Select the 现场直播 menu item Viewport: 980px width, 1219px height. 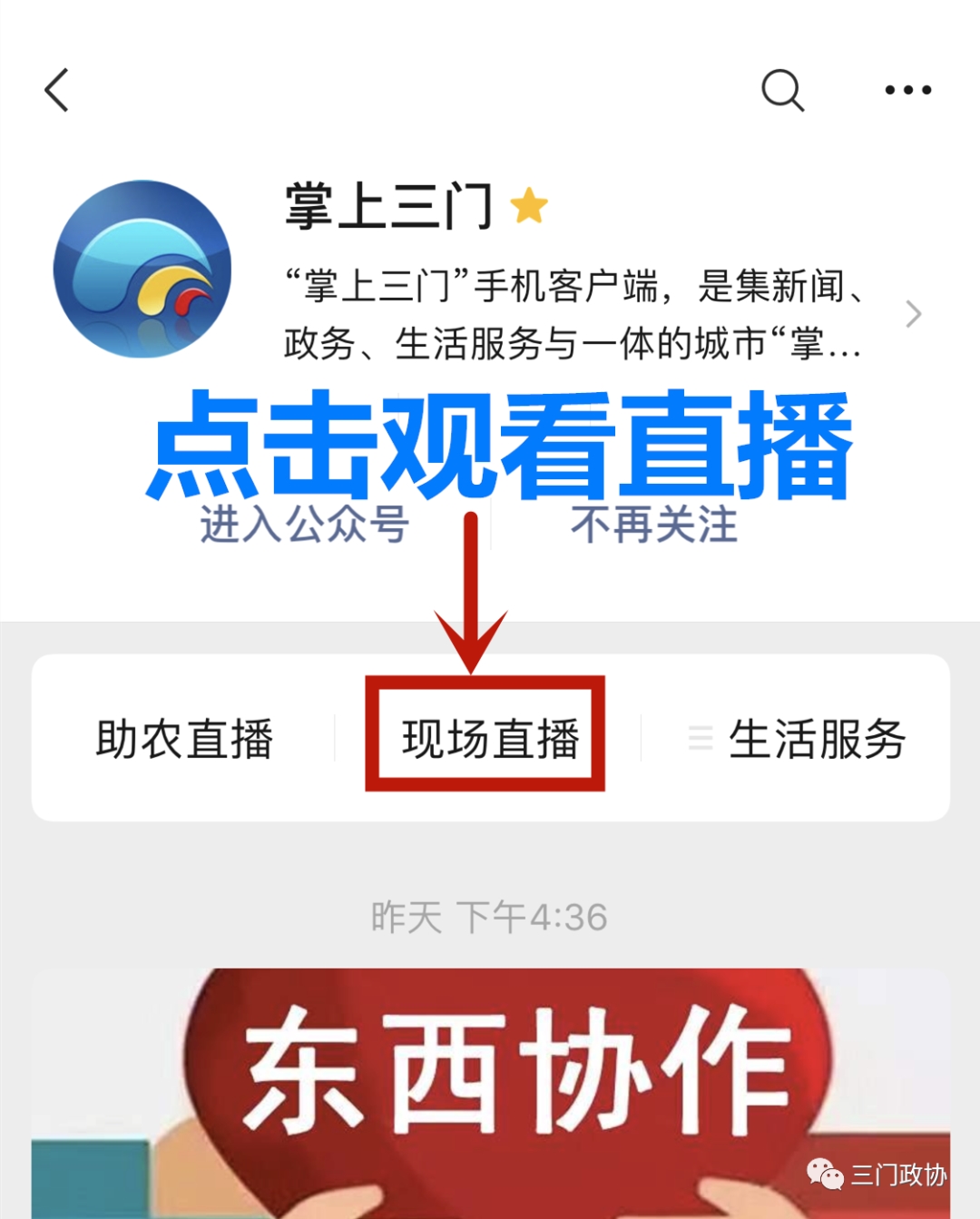(490, 738)
